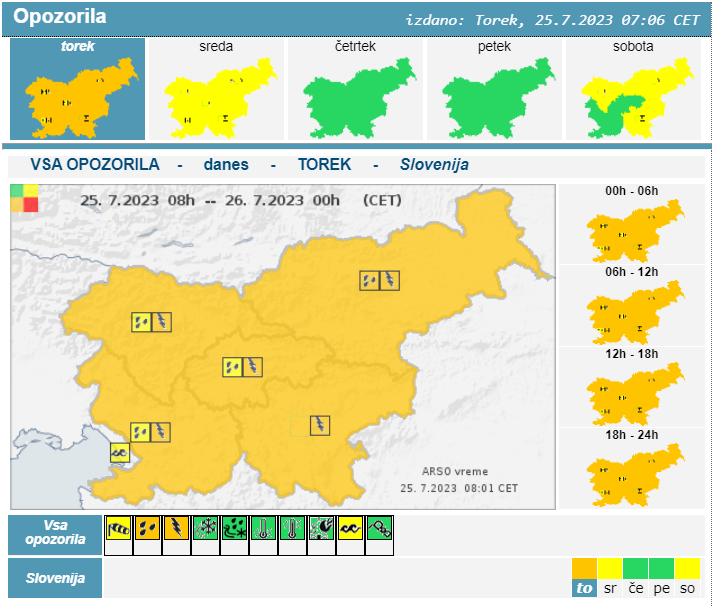
Task: Click the four-color legend square on map
Action: click(x=24, y=198)
